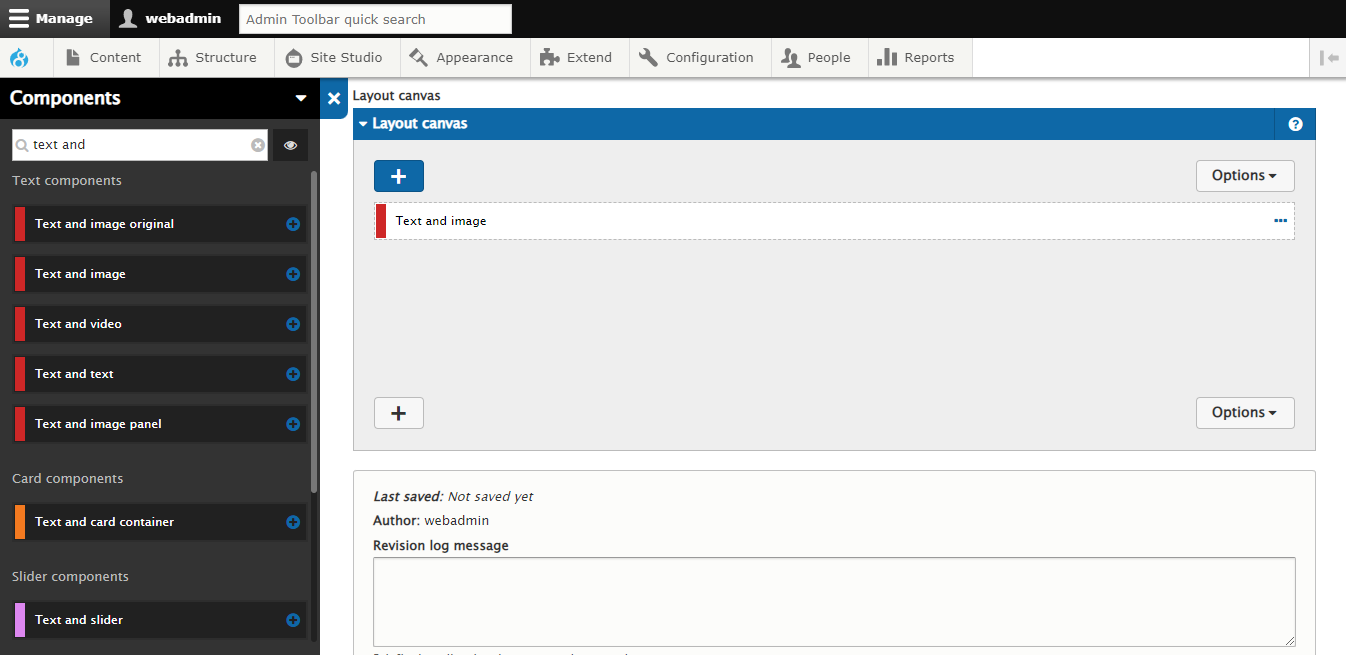This screenshot has height=655, width=1346.
Task: Add Text and text component via plus
Action: click(x=293, y=374)
